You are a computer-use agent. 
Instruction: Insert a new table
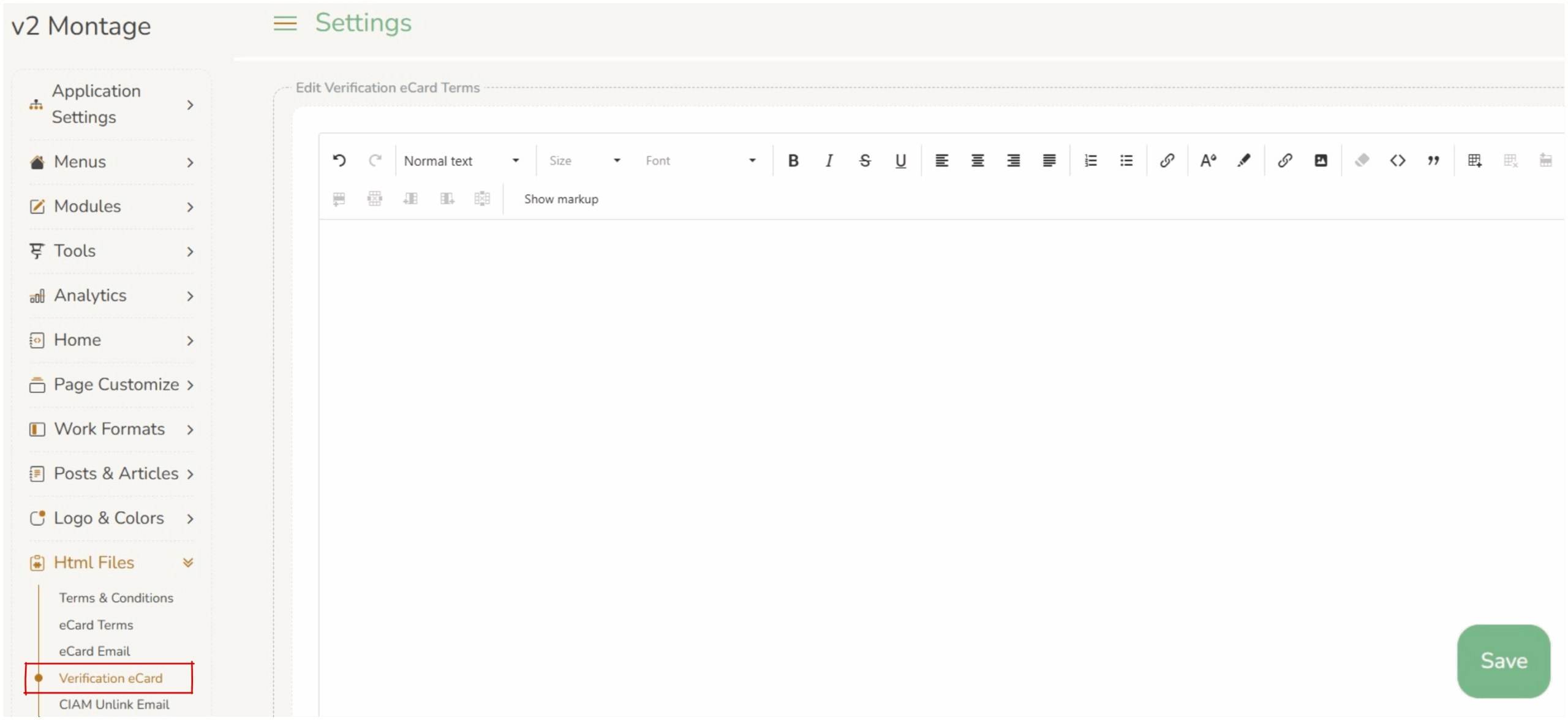[1475, 160]
